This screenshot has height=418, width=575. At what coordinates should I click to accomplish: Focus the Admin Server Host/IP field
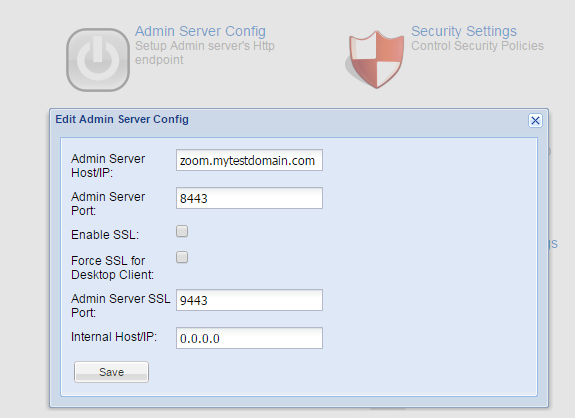pos(249,160)
